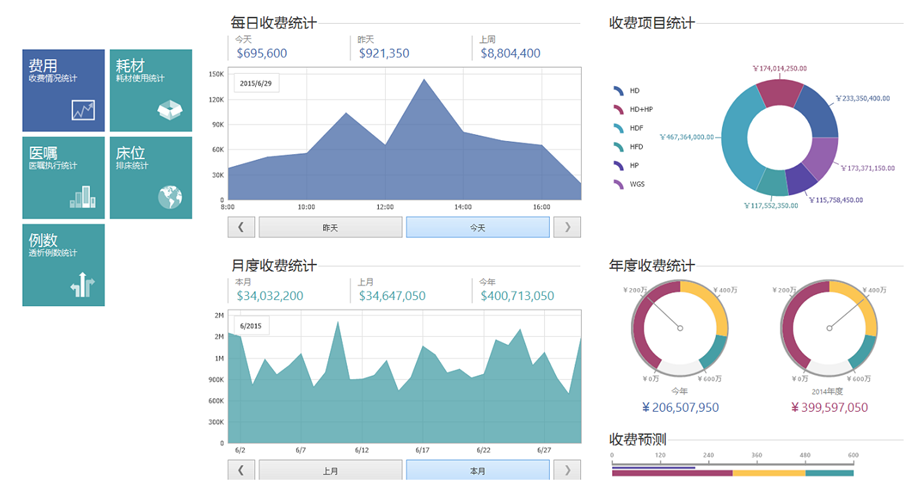Click the 今年 yearly gauge dial

click(x=680, y=327)
